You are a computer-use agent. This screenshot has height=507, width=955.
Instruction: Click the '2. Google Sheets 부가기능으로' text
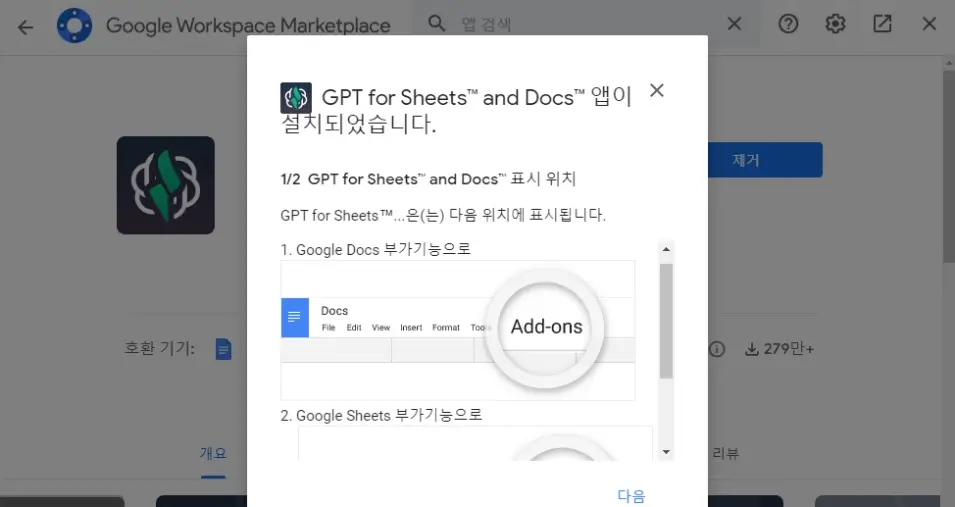(x=381, y=415)
